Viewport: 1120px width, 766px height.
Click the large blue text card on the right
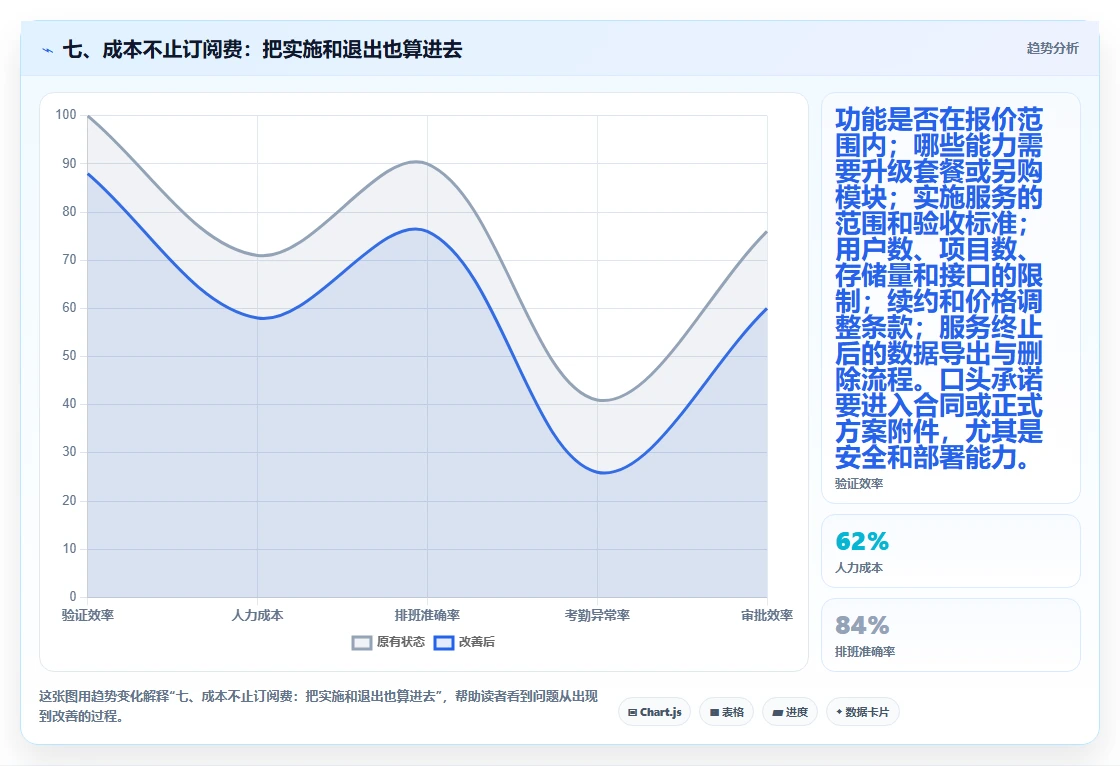pyautogui.click(x=951, y=298)
